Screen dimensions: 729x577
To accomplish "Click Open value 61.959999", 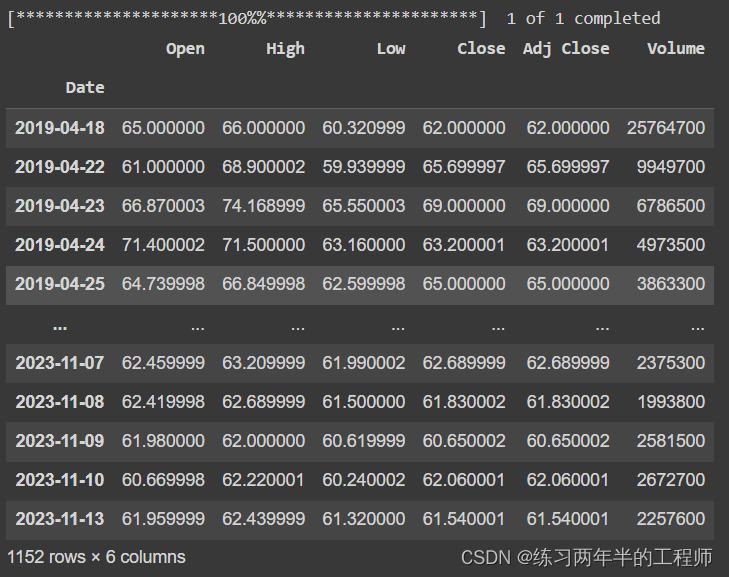I will (x=163, y=519).
